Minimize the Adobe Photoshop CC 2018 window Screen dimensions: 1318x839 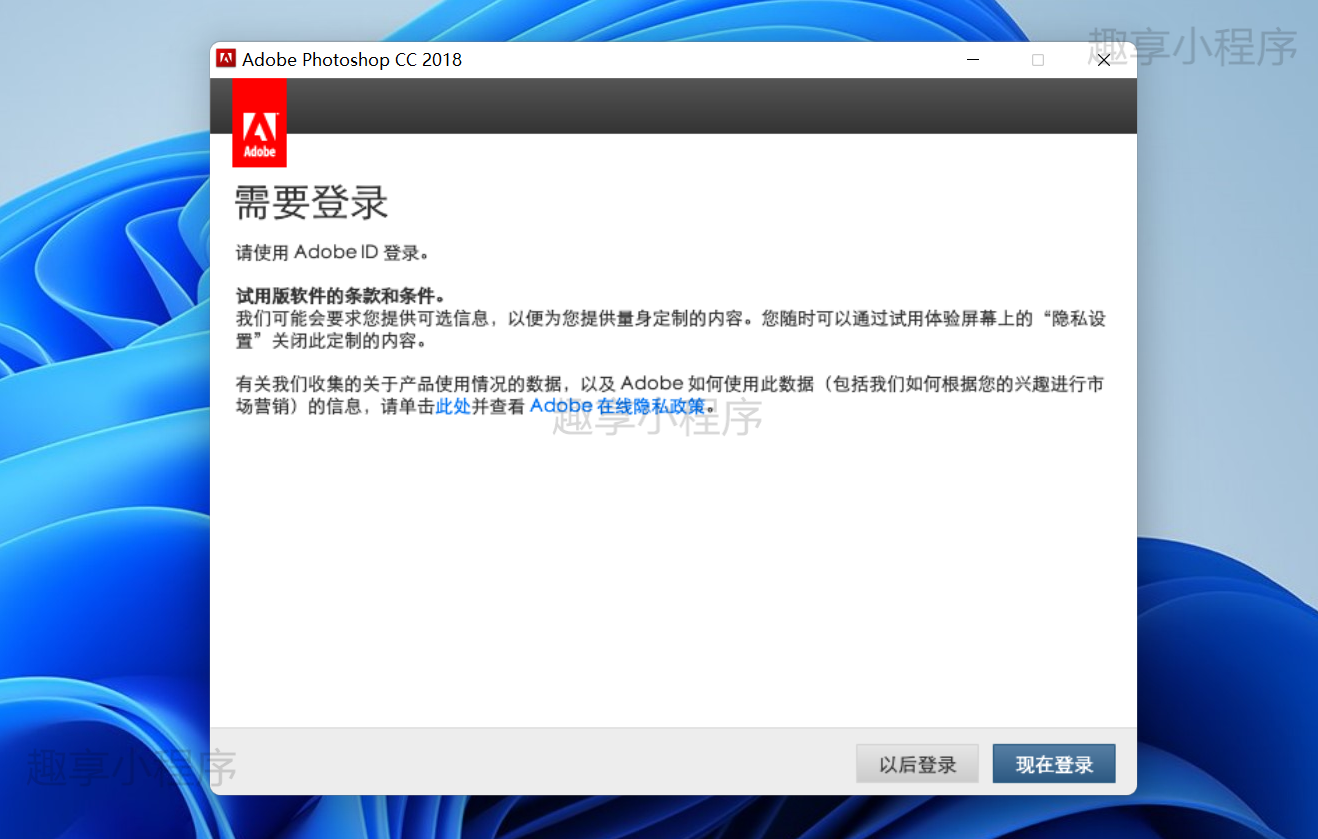tap(973, 60)
